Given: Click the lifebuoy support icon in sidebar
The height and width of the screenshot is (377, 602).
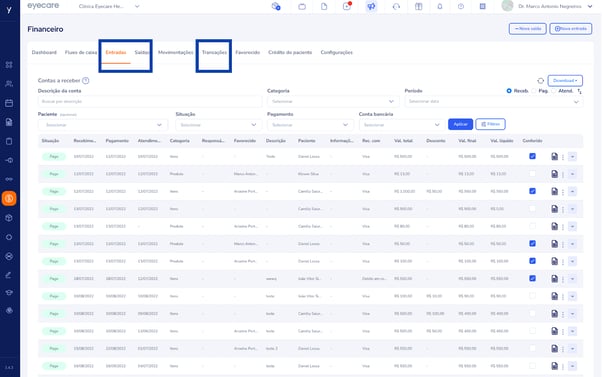Looking at the screenshot, I should click(9, 256).
